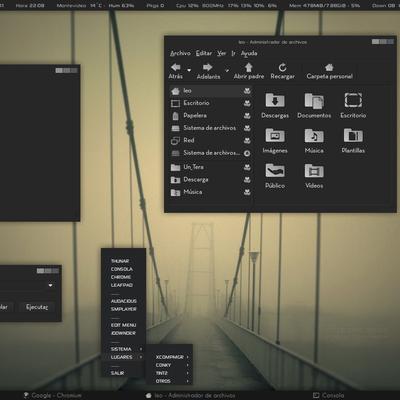The image size is (400, 400).
Task: Open the Documentos folder
Action: pyautogui.click(x=314, y=106)
